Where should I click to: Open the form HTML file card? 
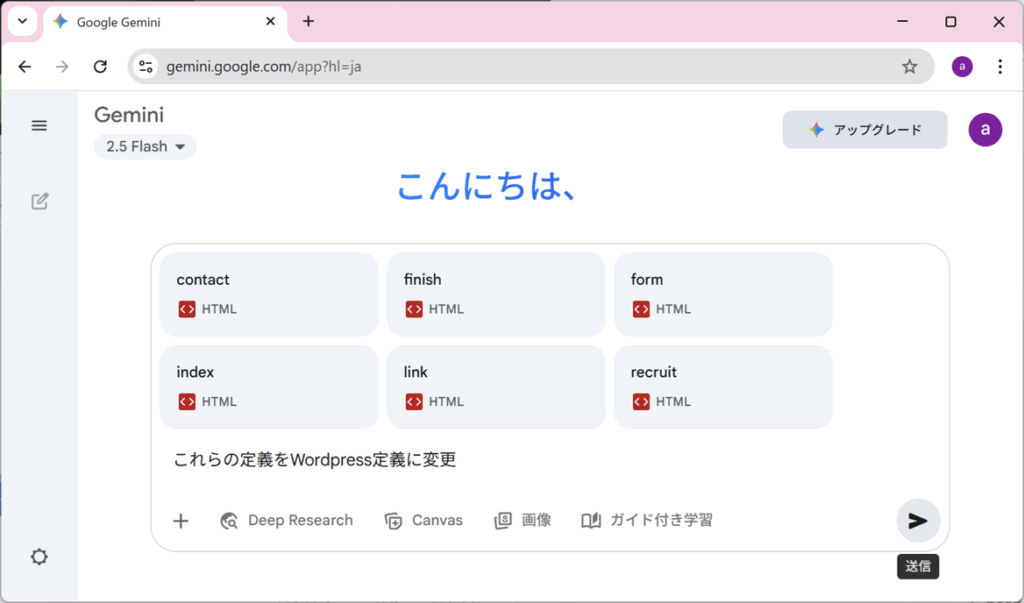point(723,295)
